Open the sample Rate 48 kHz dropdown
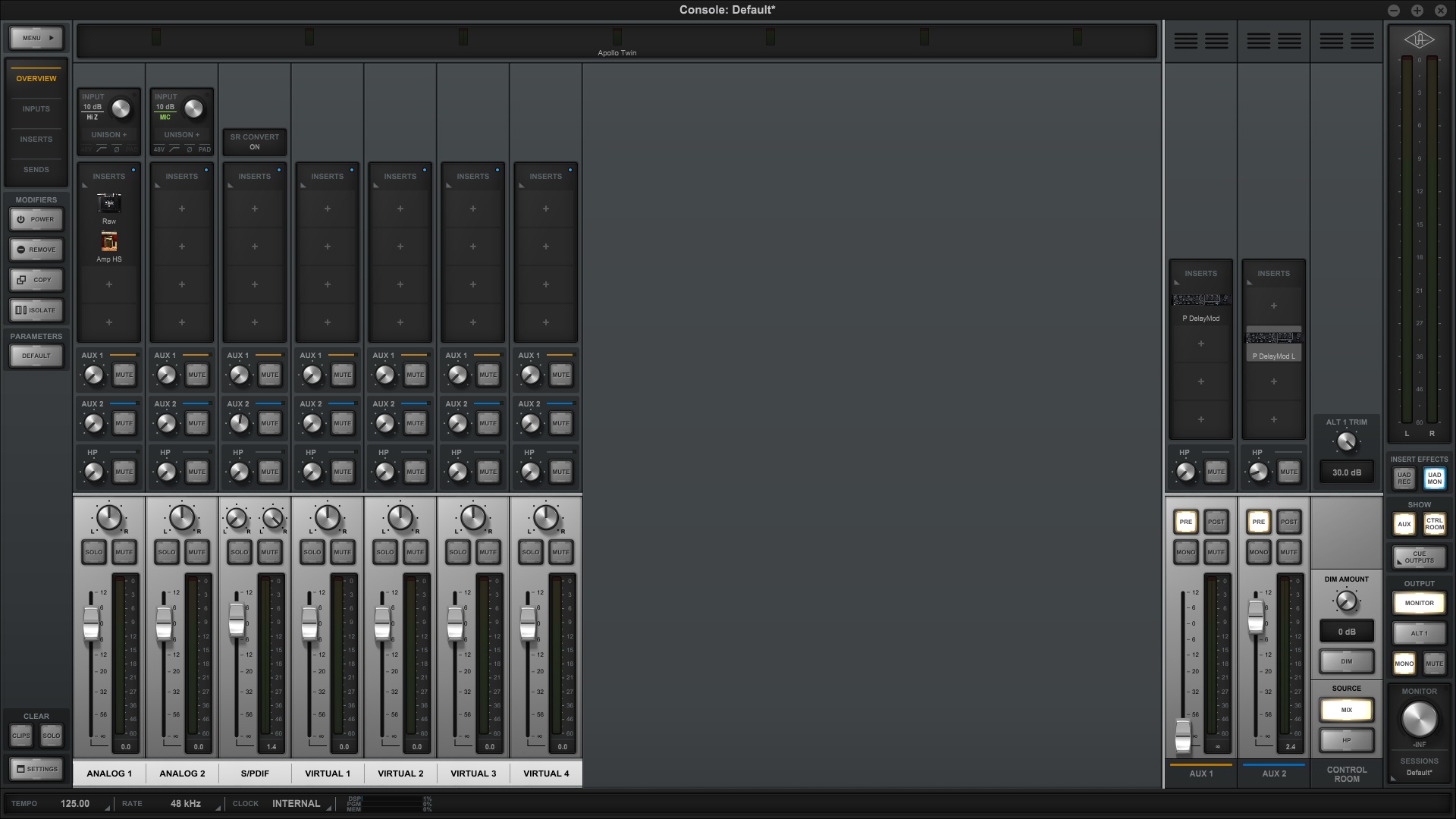Image resolution: width=1456 pixels, height=819 pixels. pyautogui.click(x=186, y=804)
